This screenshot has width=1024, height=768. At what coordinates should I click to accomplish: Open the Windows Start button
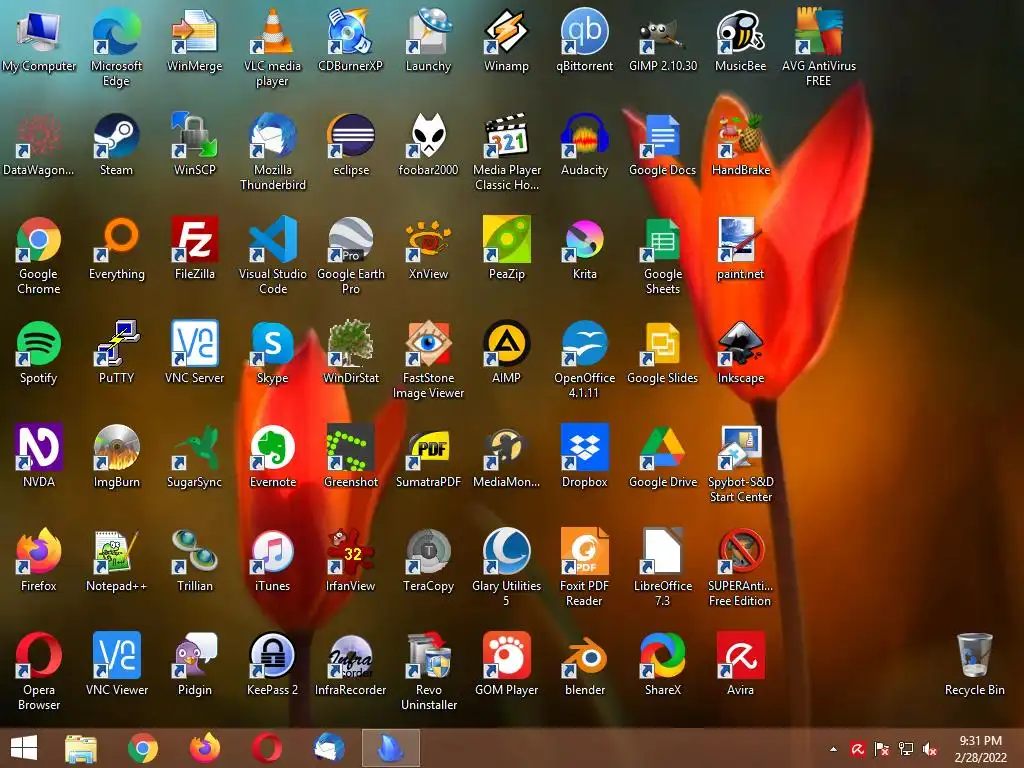click(x=24, y=748)
